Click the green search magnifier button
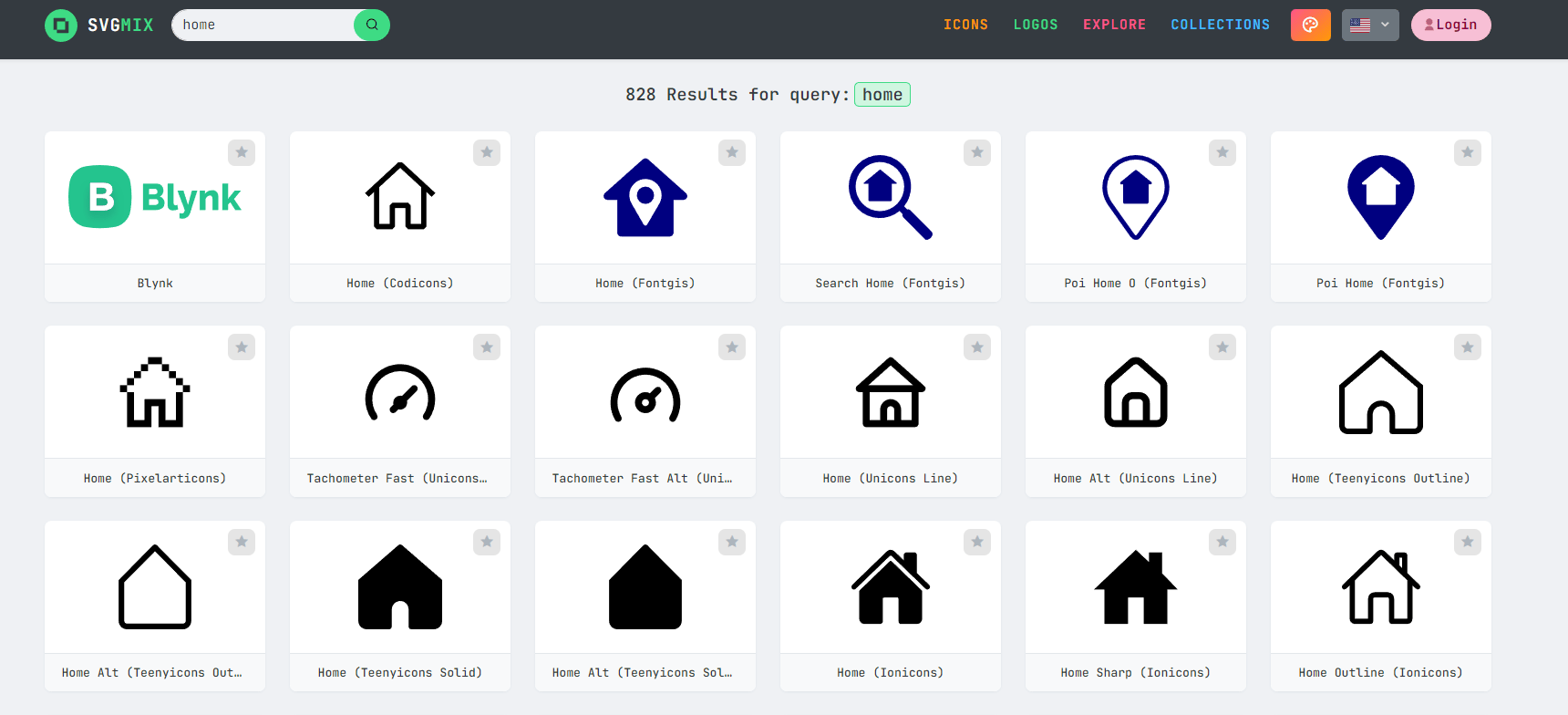Viewport: 1568px width, 715px height. [372, 25]
